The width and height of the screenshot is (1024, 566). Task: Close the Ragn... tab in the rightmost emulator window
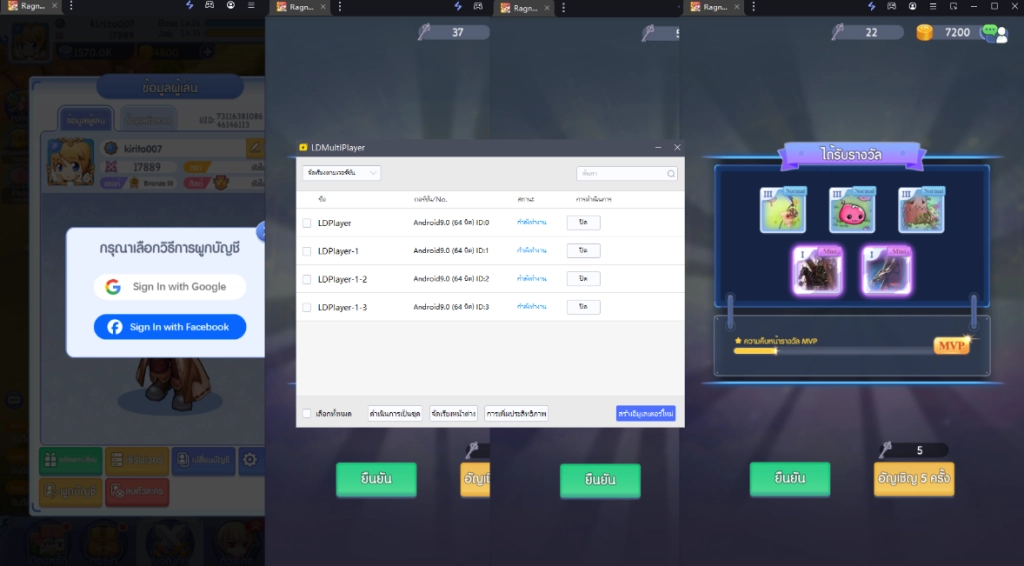coord(737,7)
